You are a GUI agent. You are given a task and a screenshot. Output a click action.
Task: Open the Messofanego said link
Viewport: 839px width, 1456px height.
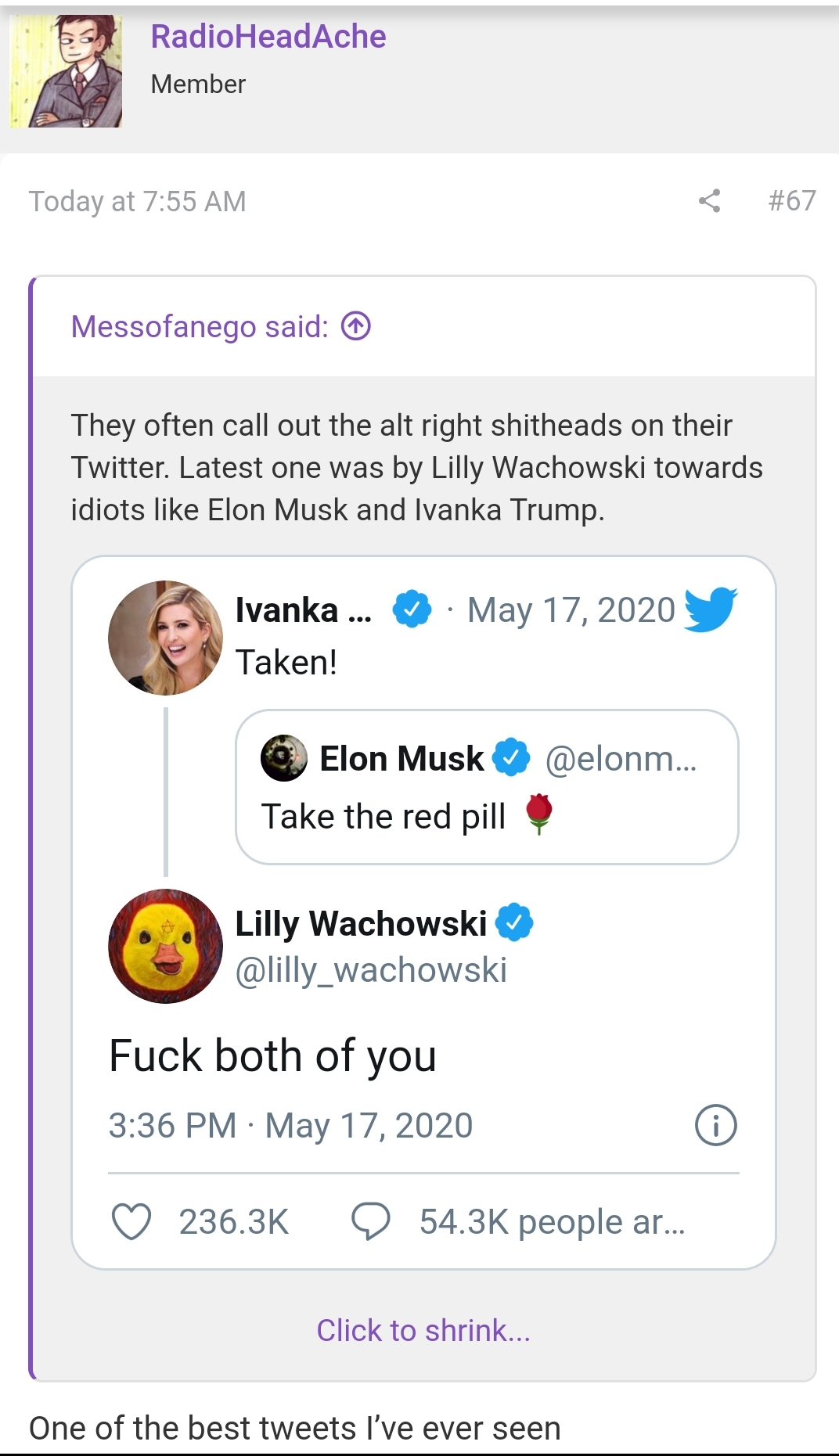coord(200,326)
